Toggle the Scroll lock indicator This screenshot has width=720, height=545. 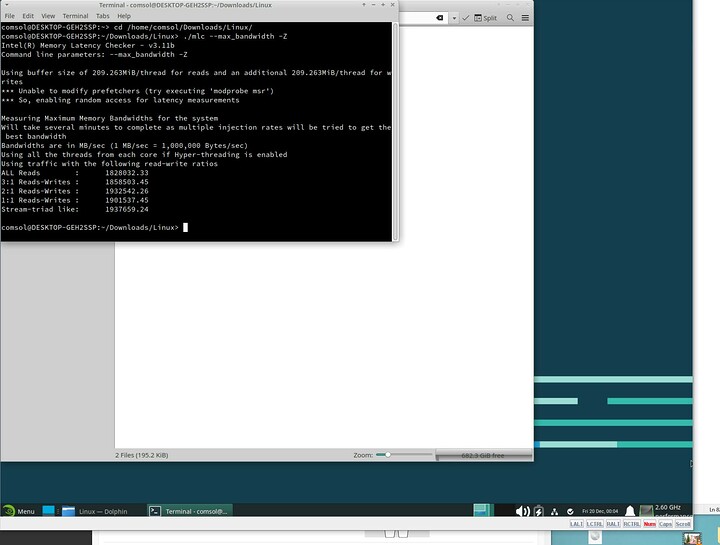pos(683,524)
